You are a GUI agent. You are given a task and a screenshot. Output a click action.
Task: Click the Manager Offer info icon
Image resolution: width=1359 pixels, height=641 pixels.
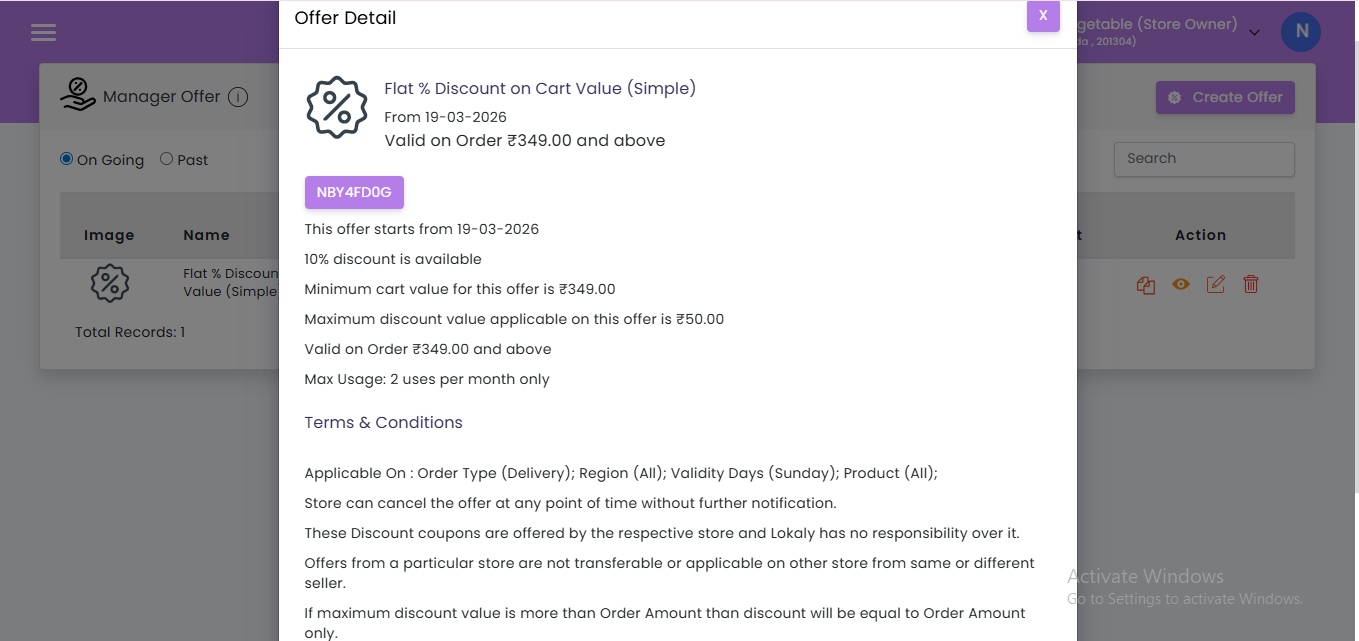click(238, 97)
